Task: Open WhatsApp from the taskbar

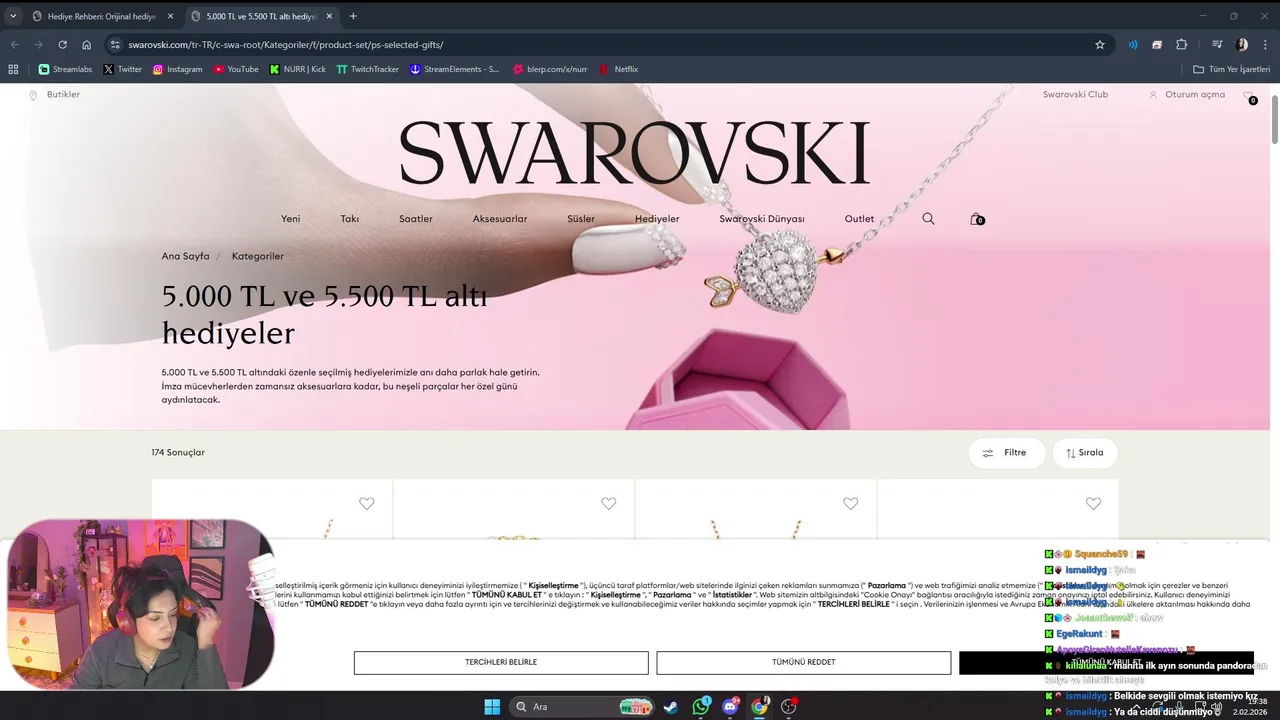Action: [x=701, y=707]
